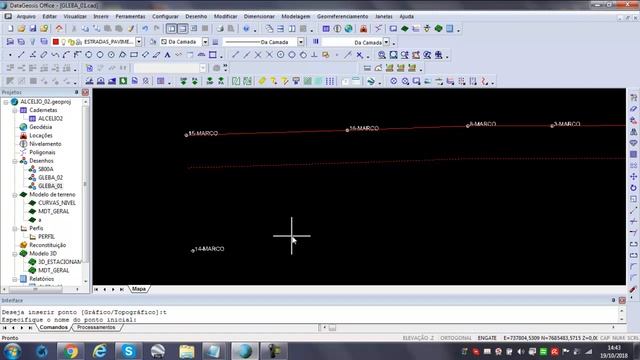Open the Ferramentas menu
Viewport: 640px width, 360px height.
[x=130, y=16]
